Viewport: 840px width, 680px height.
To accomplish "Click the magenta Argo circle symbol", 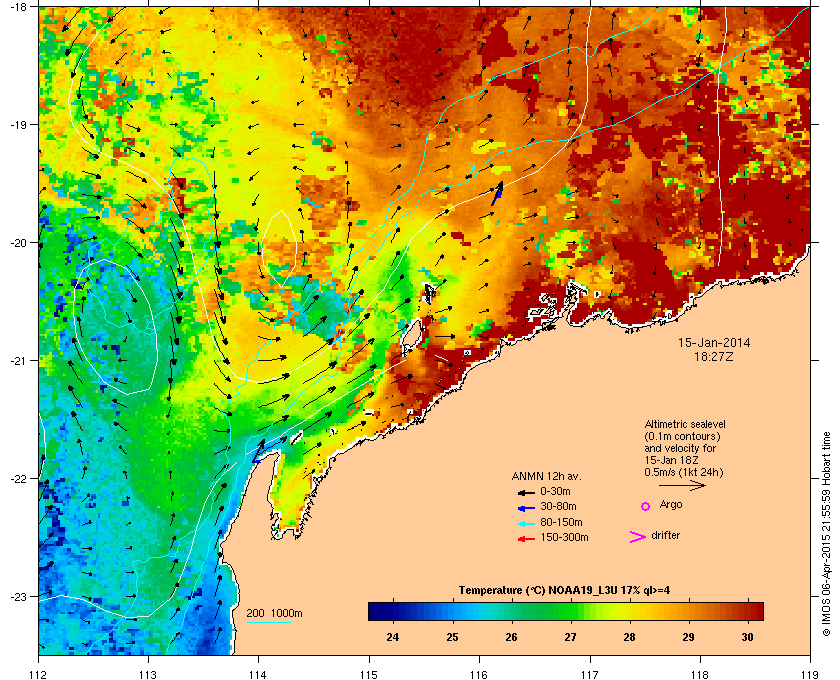I will coord(646,506).
